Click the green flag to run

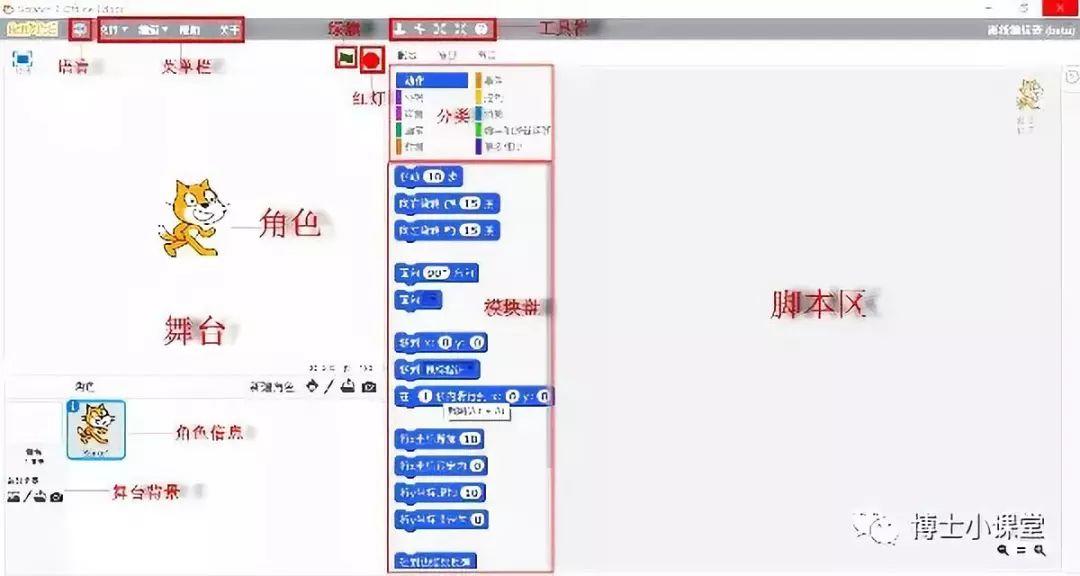click(x=345, y=58)
